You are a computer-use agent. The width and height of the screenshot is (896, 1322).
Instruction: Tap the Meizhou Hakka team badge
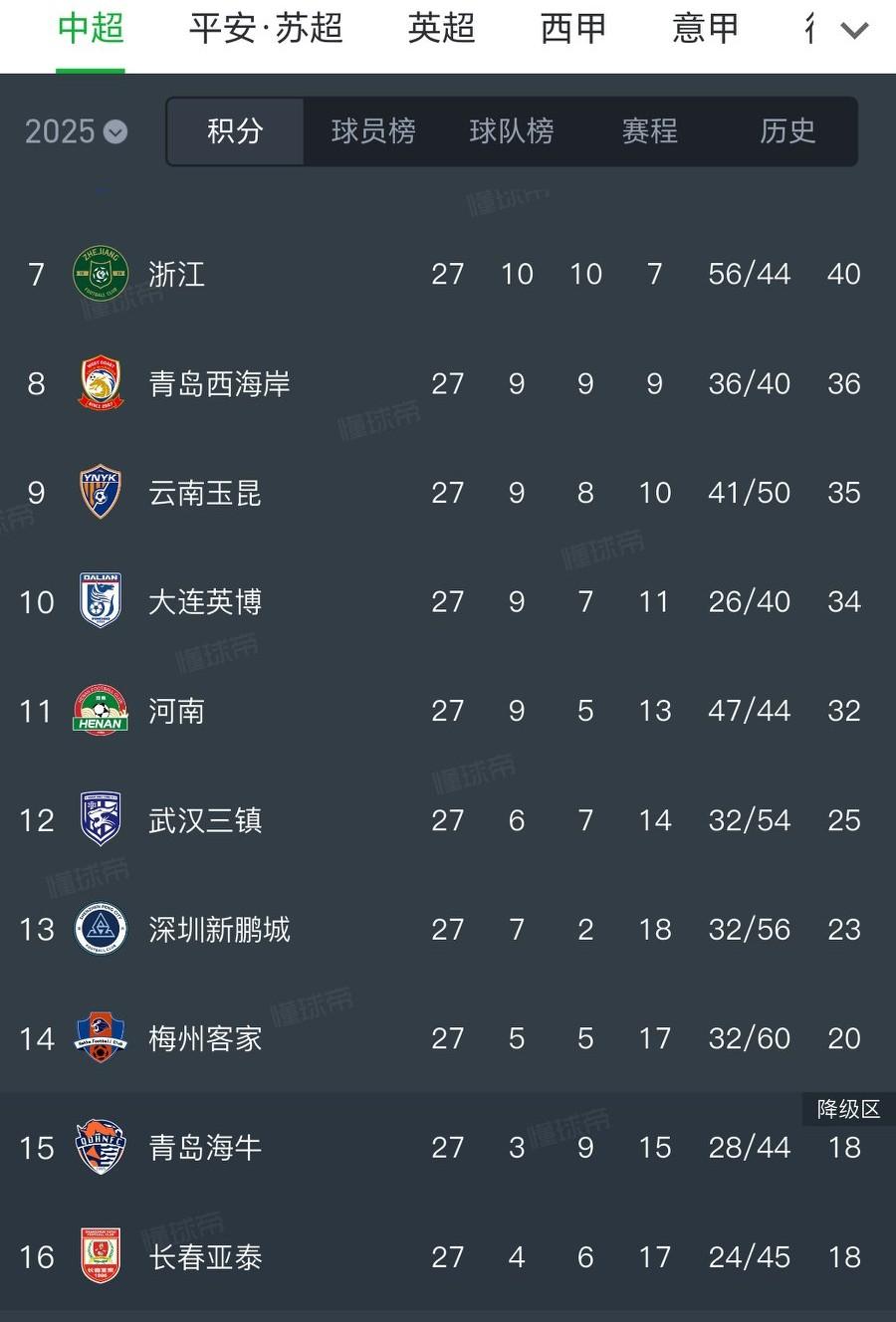point(101,1037)
